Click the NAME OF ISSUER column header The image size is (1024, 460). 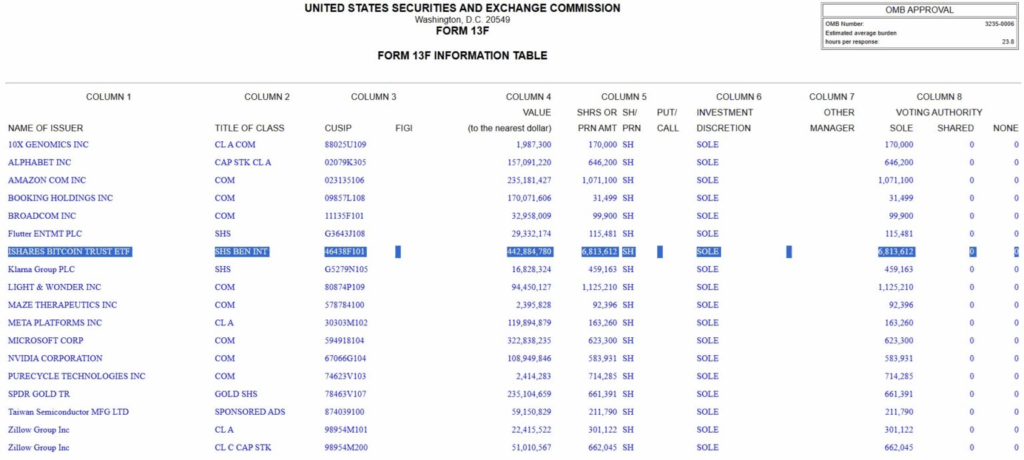46,128
